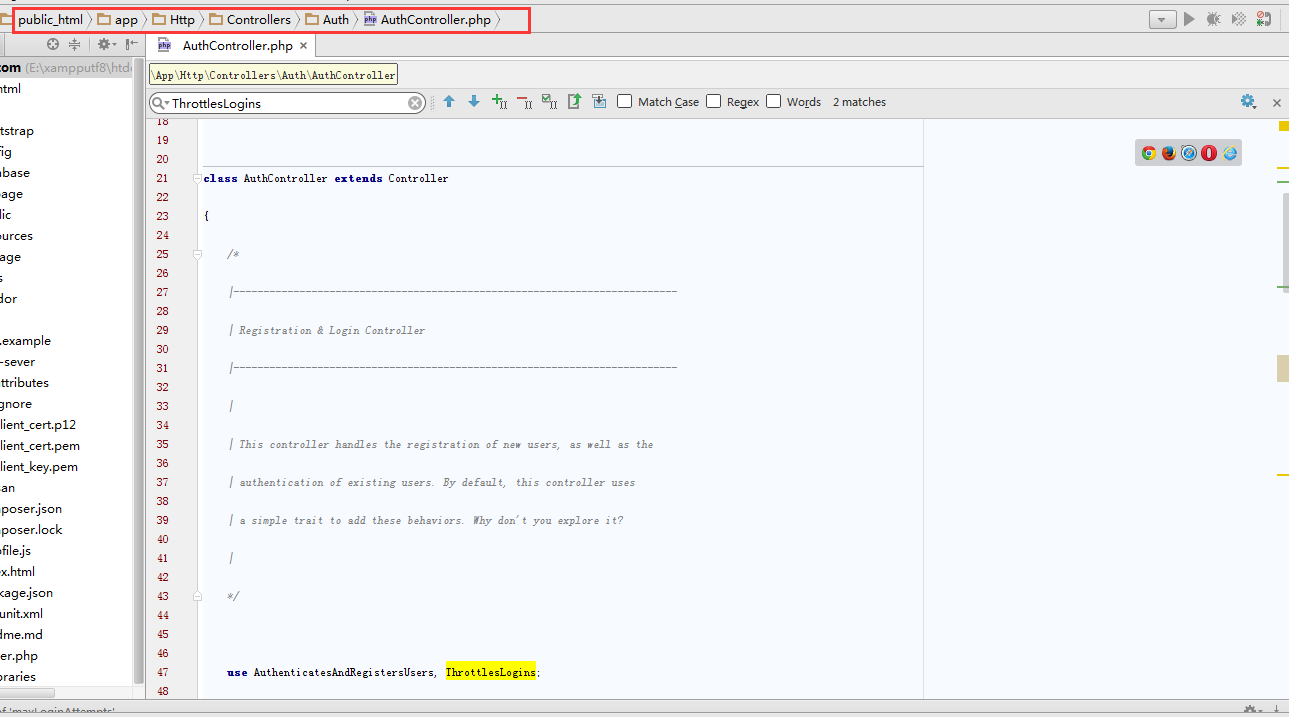The image size is (1289, 717).
Task: Open preview in Firefox browser icon
Action: 1168,153
